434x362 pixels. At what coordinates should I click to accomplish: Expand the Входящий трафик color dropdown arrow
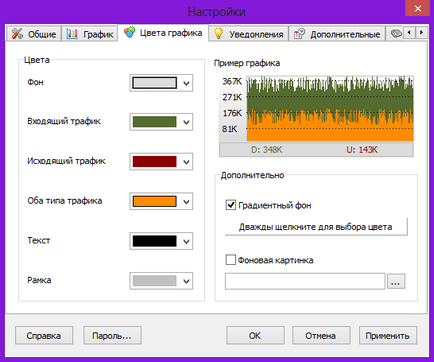coord(186,122)
